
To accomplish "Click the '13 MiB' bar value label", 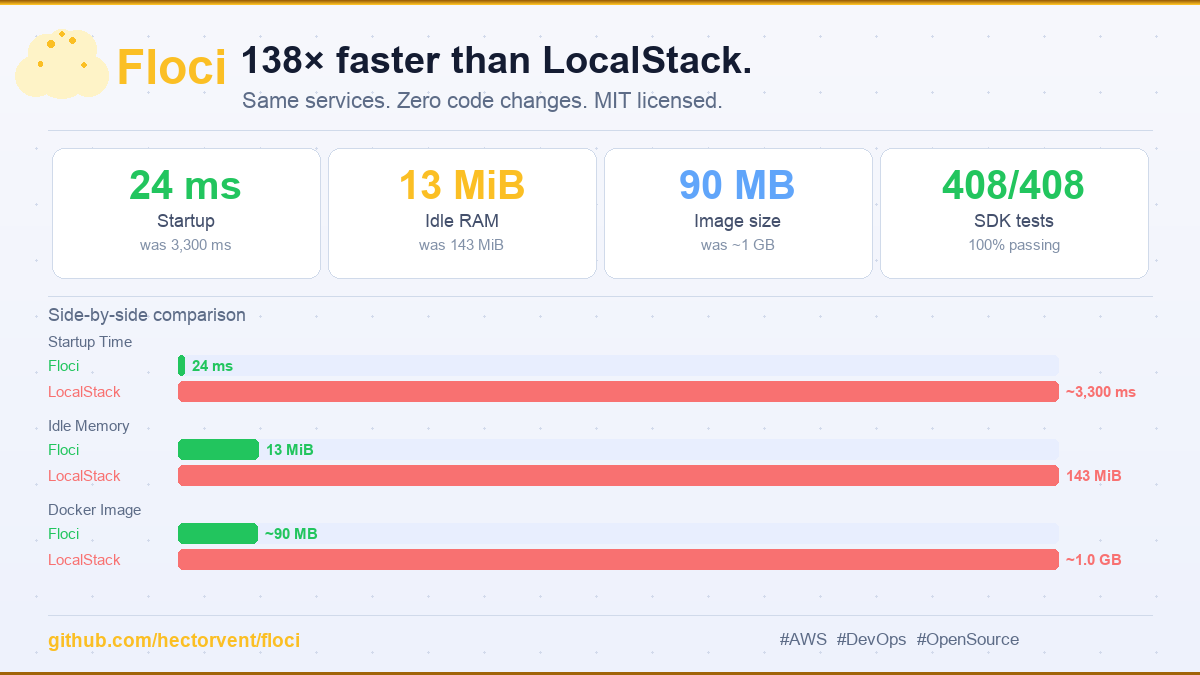I will (290, 450).
